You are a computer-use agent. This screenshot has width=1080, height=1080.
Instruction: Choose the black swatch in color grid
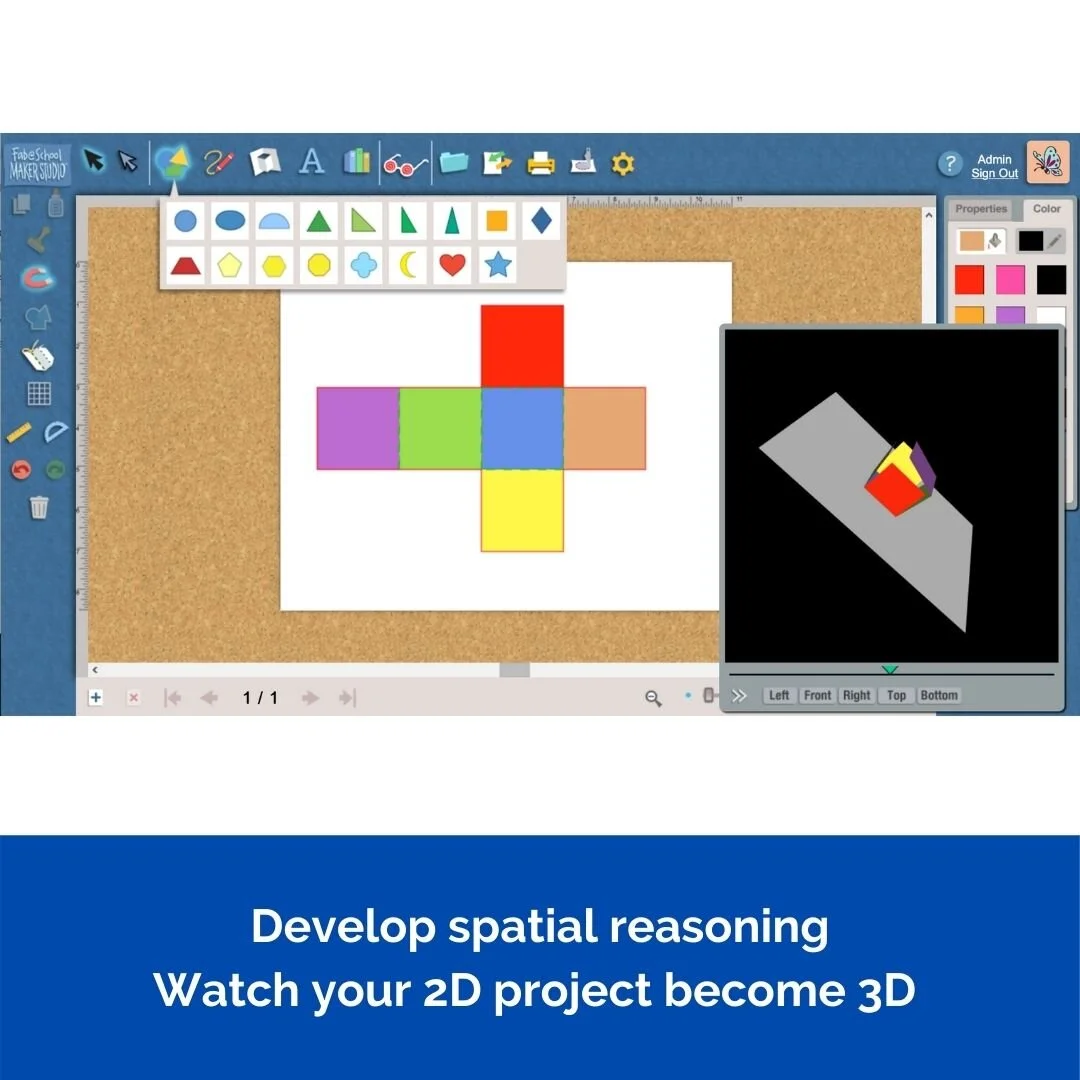pos(1052,280)
